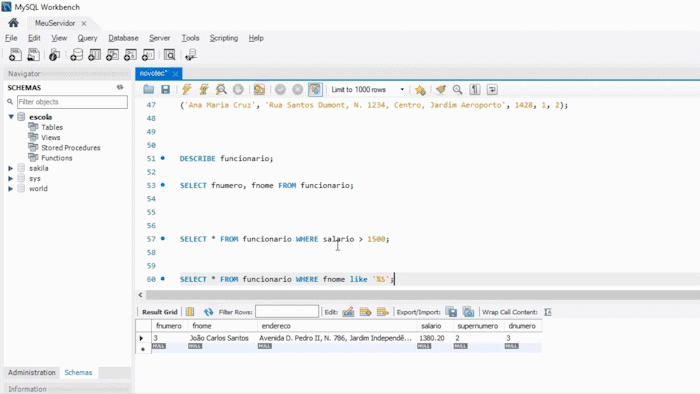Open a script file in the editor
Viewport: 700px width, 394px height.
149,89
